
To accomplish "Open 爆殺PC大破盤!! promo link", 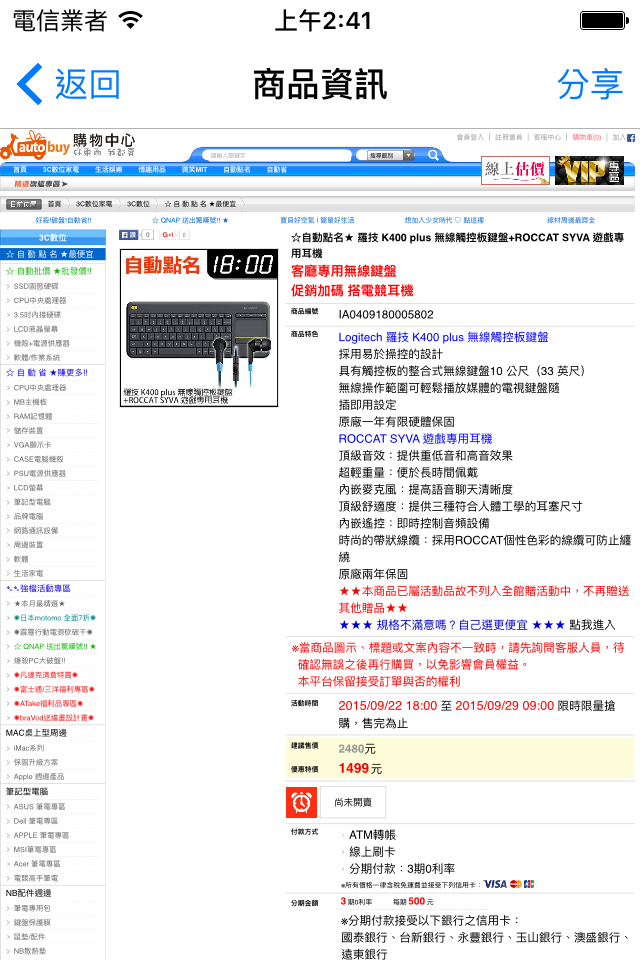I will 39,661.
